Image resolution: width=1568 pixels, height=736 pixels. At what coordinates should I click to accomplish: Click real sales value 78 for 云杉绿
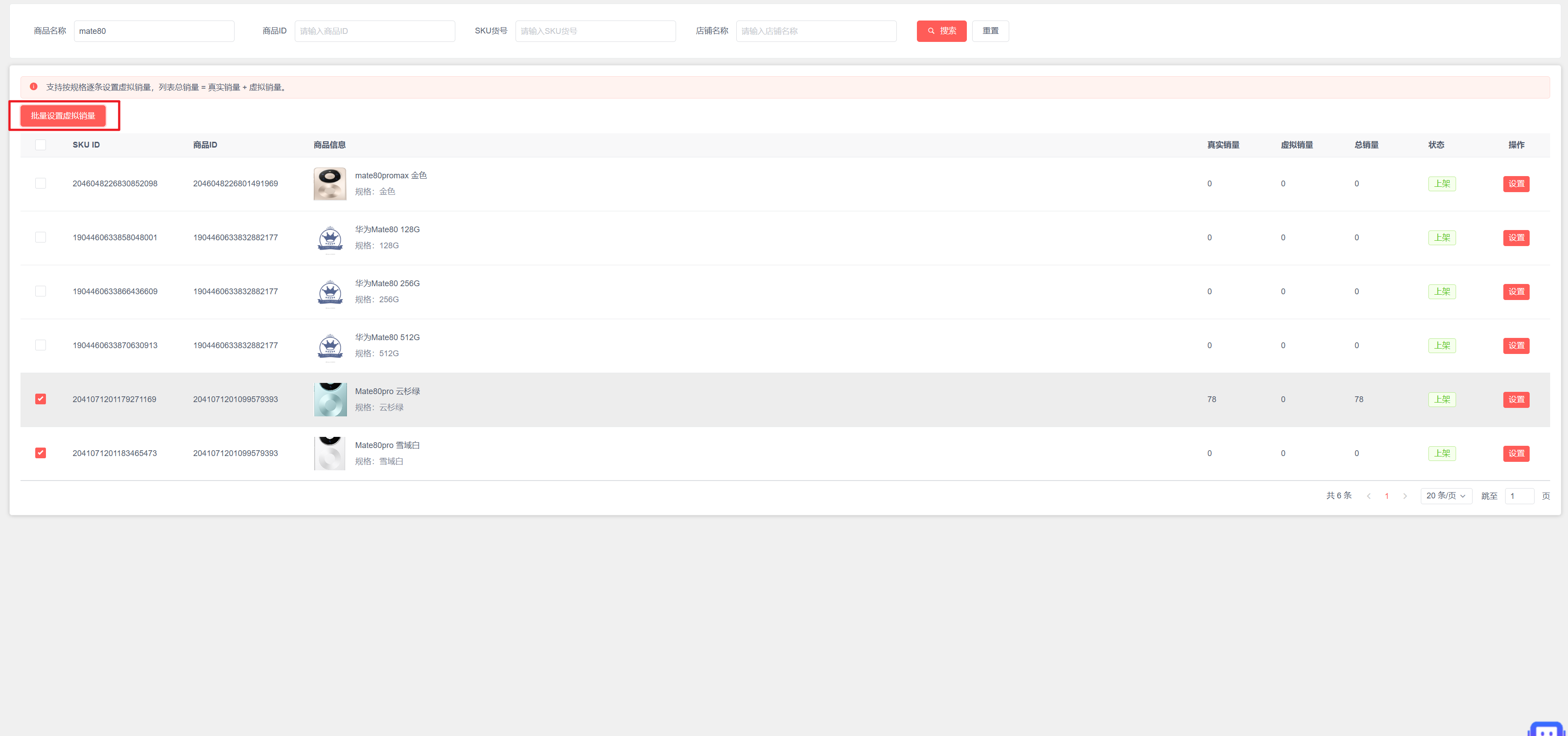tap(1212, 399)
